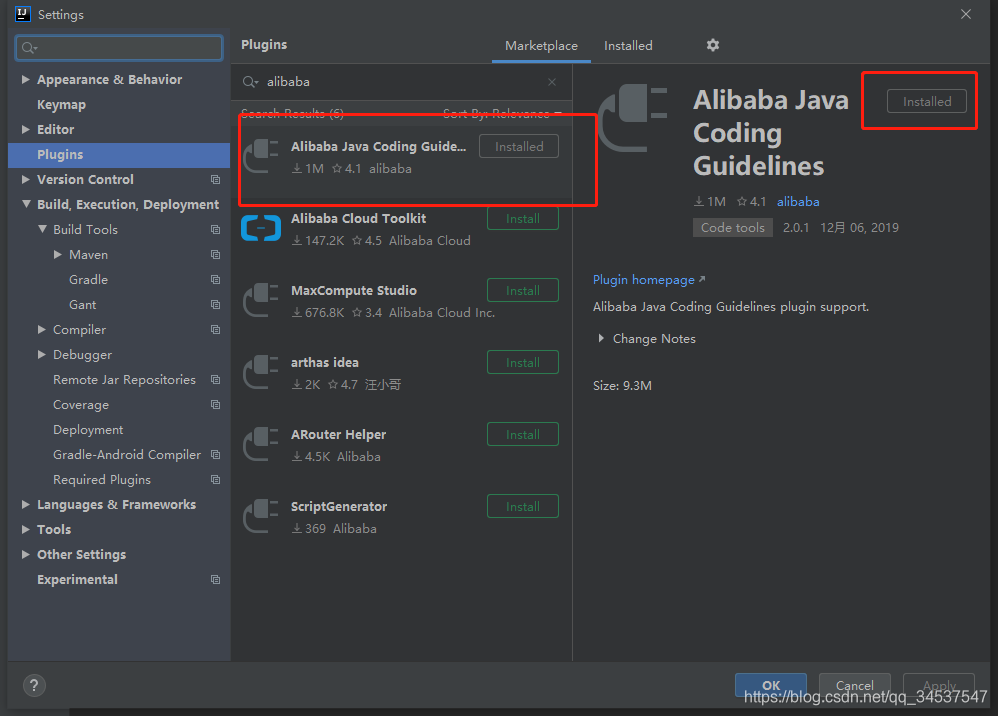
Task: Open the plugins gear settings icon
Action: click(713, 45)
